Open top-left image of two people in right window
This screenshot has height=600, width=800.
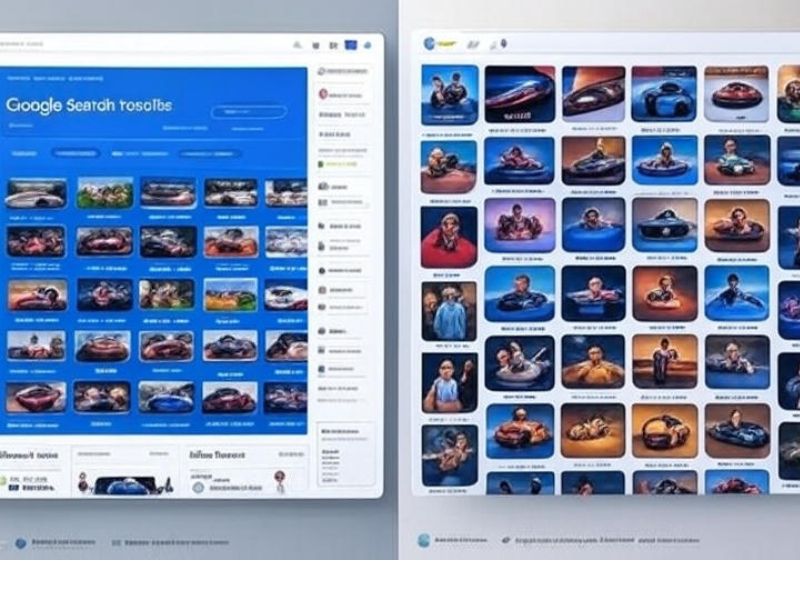[449, 94]
